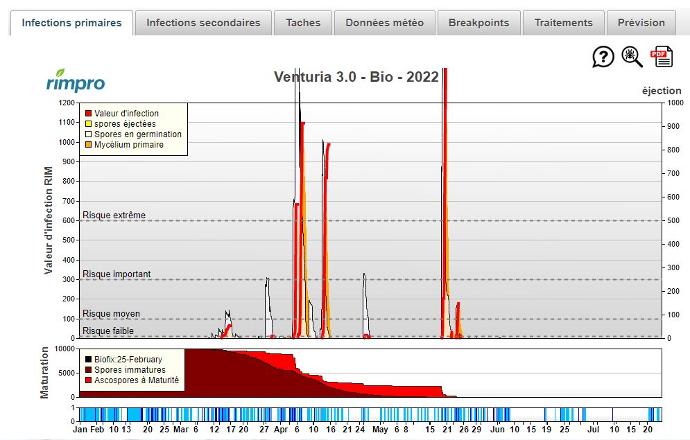Click the Ascospores à Maturité legend entry

pyautogui.click(x=132, y=380)
